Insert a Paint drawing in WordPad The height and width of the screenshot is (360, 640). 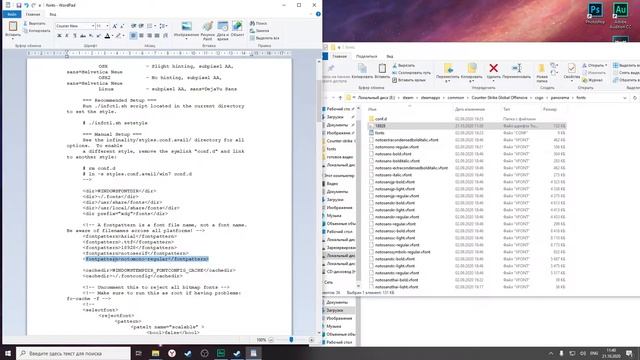point(208,27)
